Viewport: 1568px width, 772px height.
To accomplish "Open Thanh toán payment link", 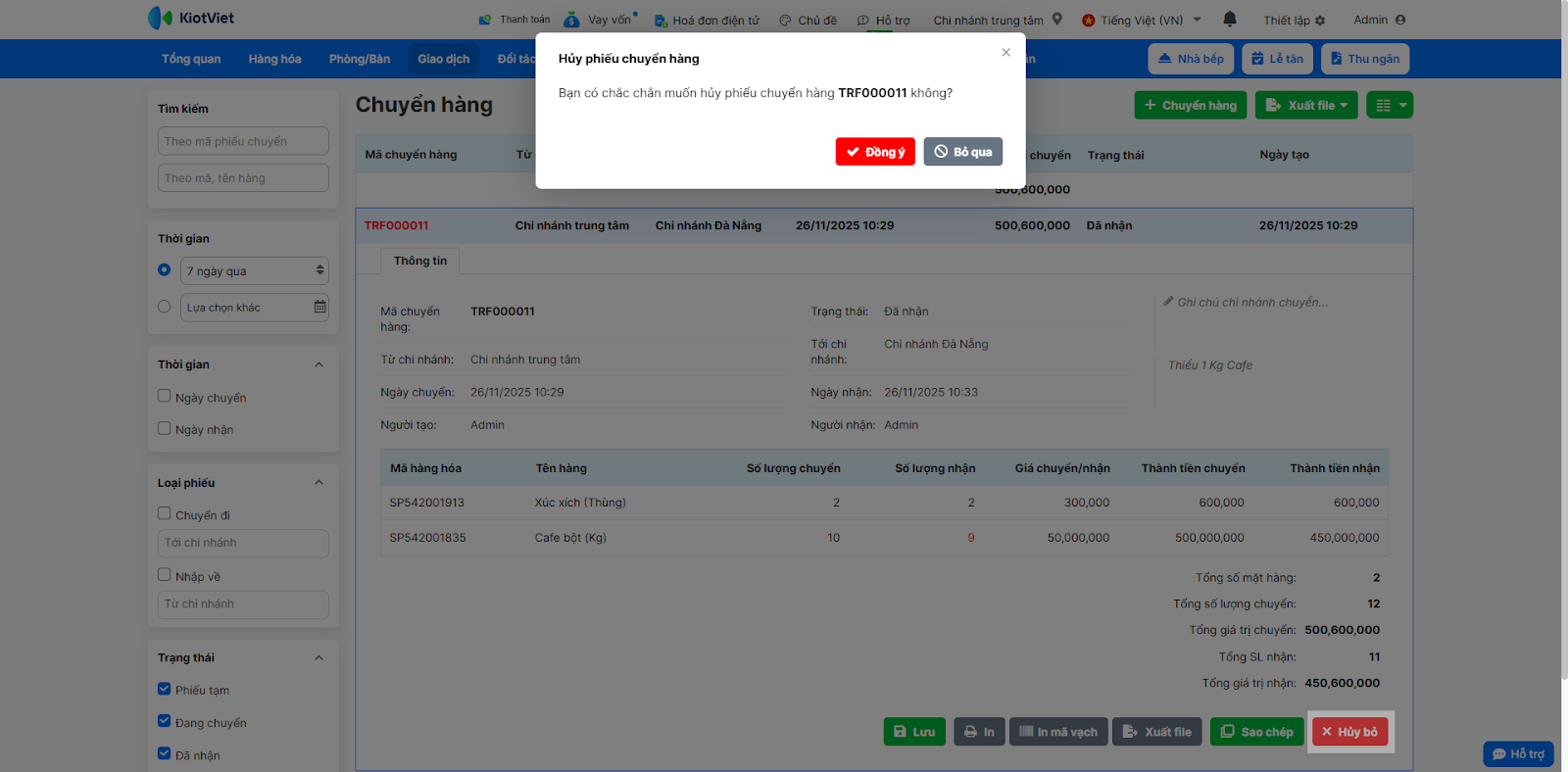I will click(x=514, y=20).
